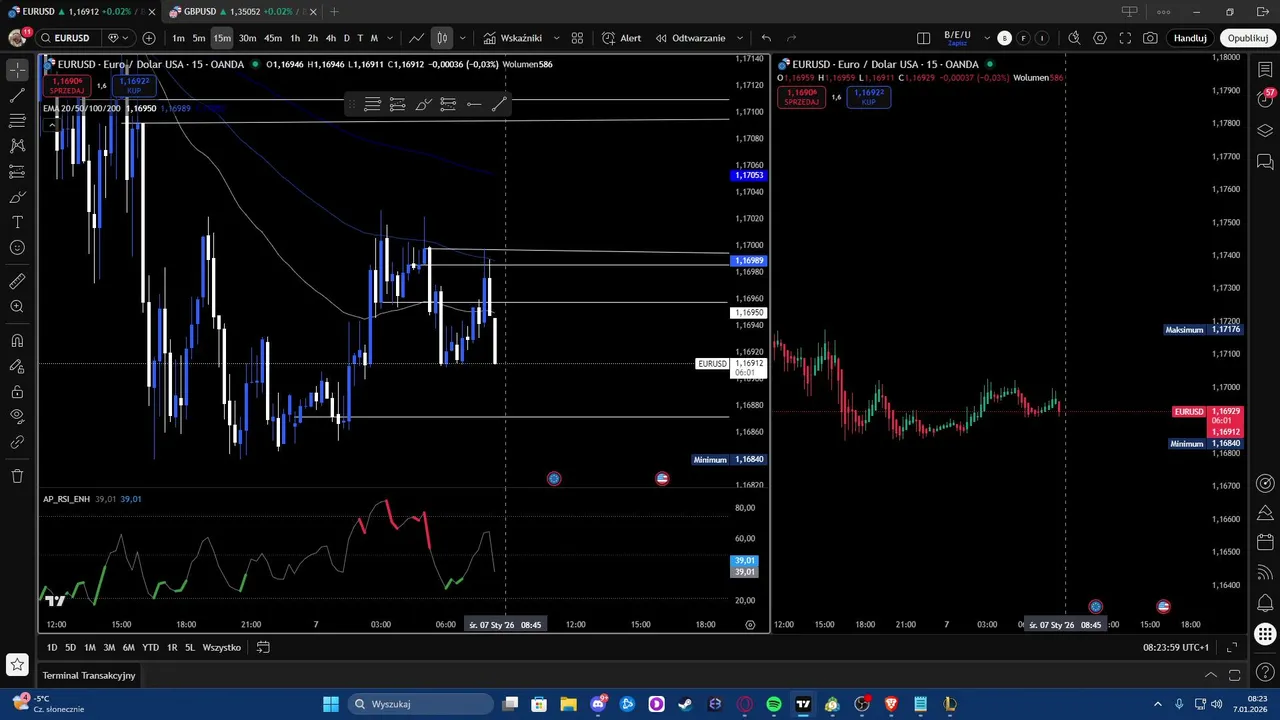Switch to the 1h timeframe

pos(295,38)
